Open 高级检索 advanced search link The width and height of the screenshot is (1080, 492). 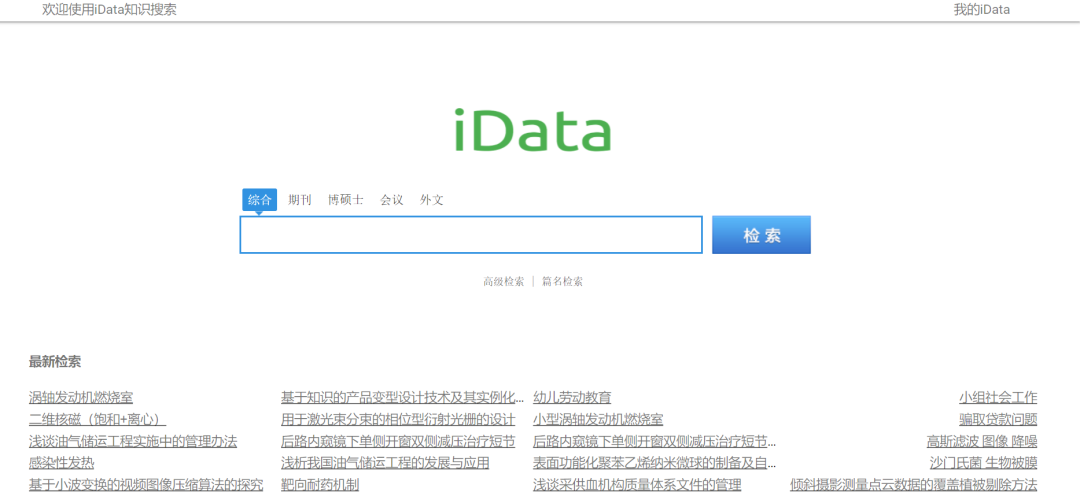tap(503, 281)
